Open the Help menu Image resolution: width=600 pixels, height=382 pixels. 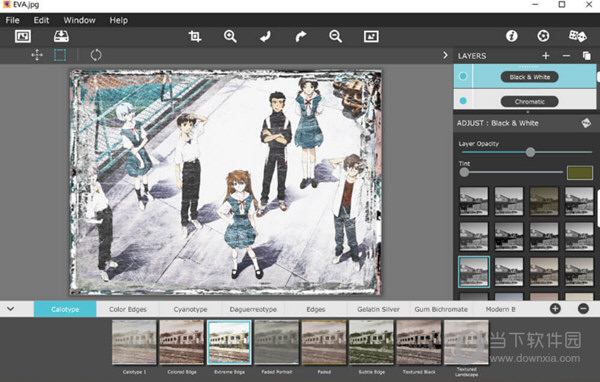point(119,20)
